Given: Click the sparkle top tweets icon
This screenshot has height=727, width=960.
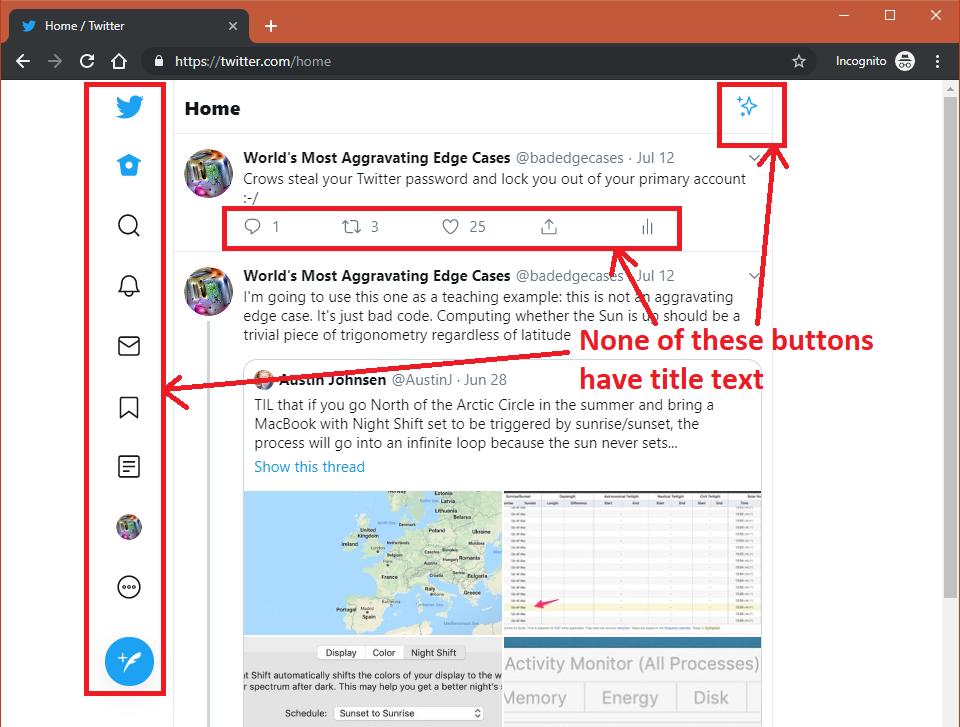Looking at the screenshot, I should coord(746,106).
